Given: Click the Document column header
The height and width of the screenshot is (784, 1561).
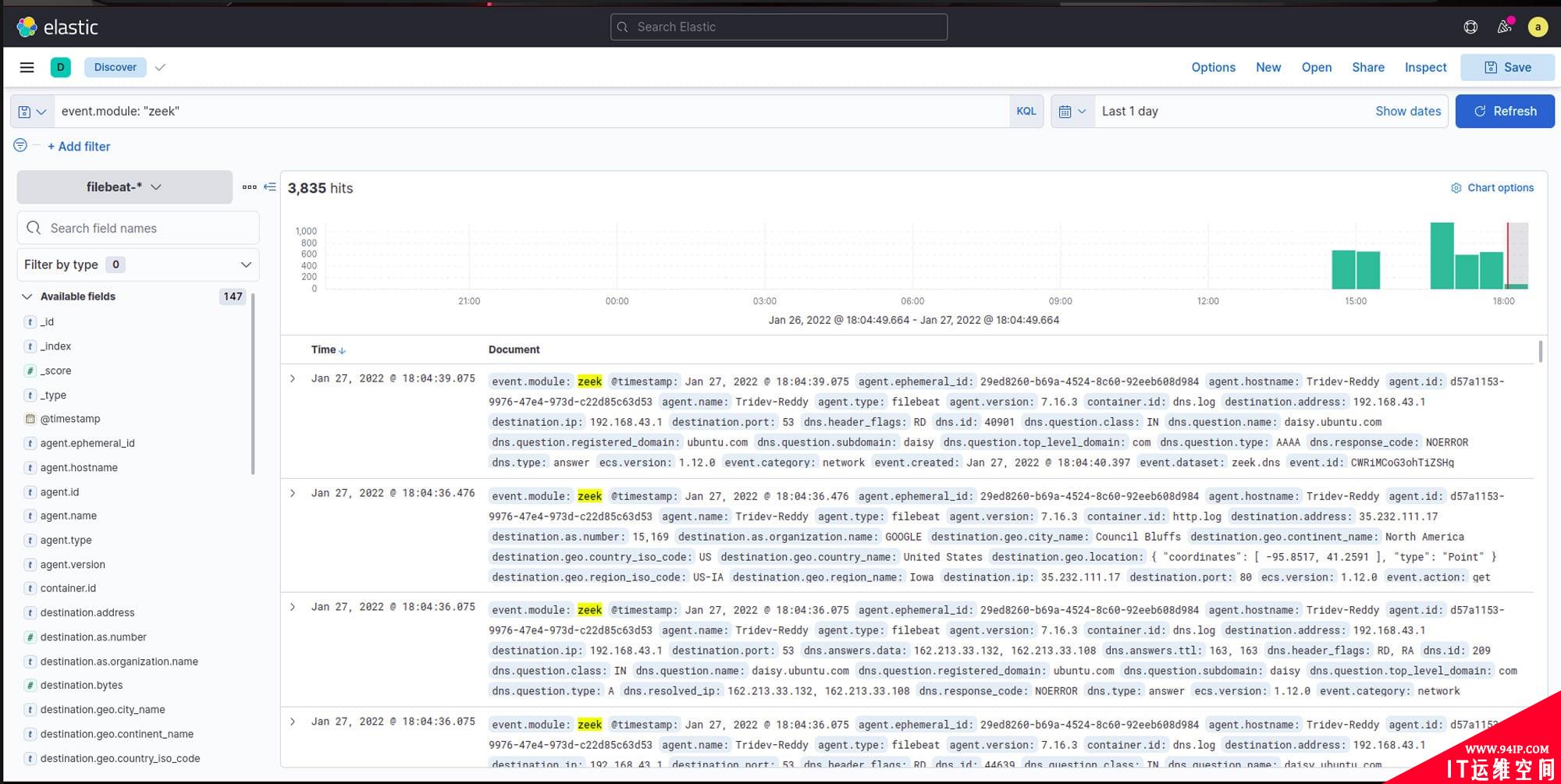Looking at the screenshot, I should (x=514, y=350).
